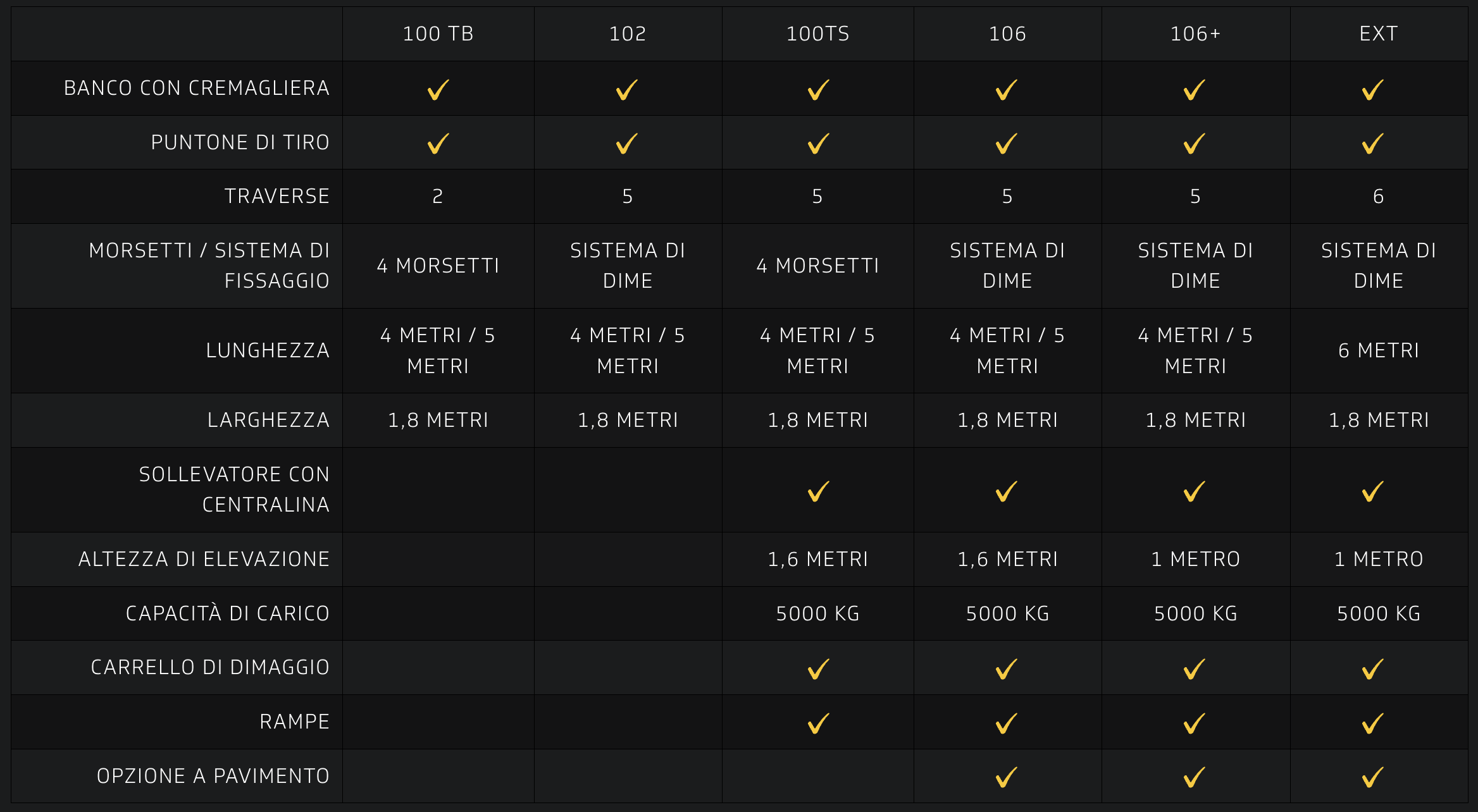Screen dimensions: 1478x812
Task: Click 4 MORSETTI cell under 100 TB
Action: pos(438,266)
